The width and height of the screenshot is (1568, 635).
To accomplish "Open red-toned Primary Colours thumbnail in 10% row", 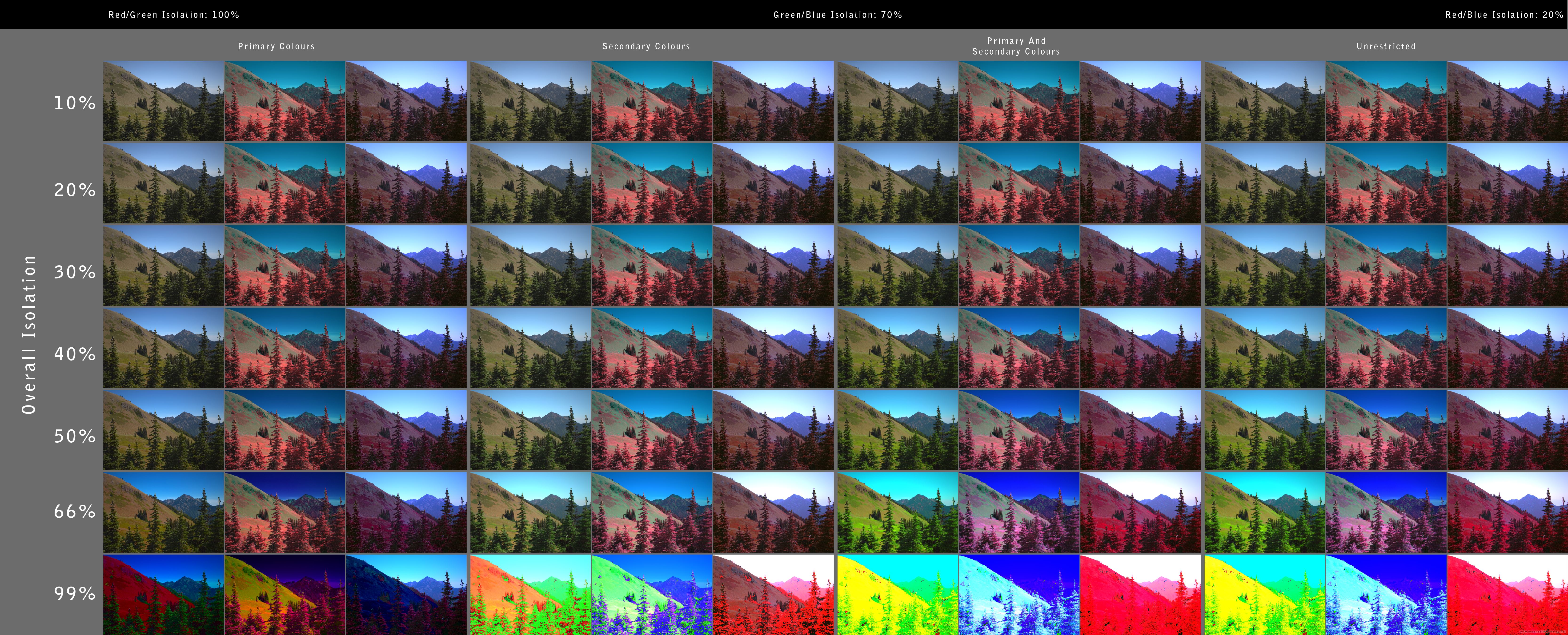I will click(285, 101).
